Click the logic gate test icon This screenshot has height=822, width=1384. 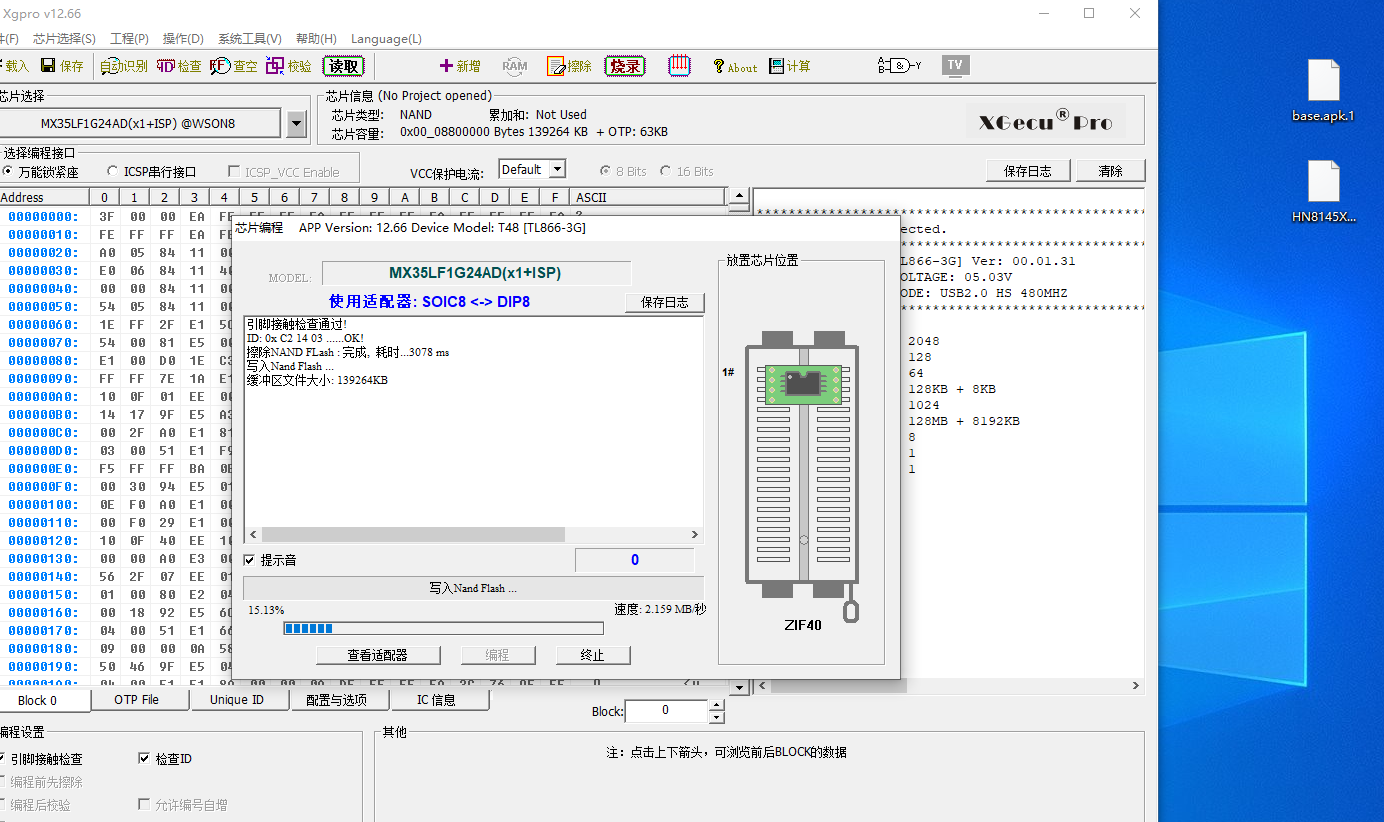pyautogui.click(x=899, y=66)
